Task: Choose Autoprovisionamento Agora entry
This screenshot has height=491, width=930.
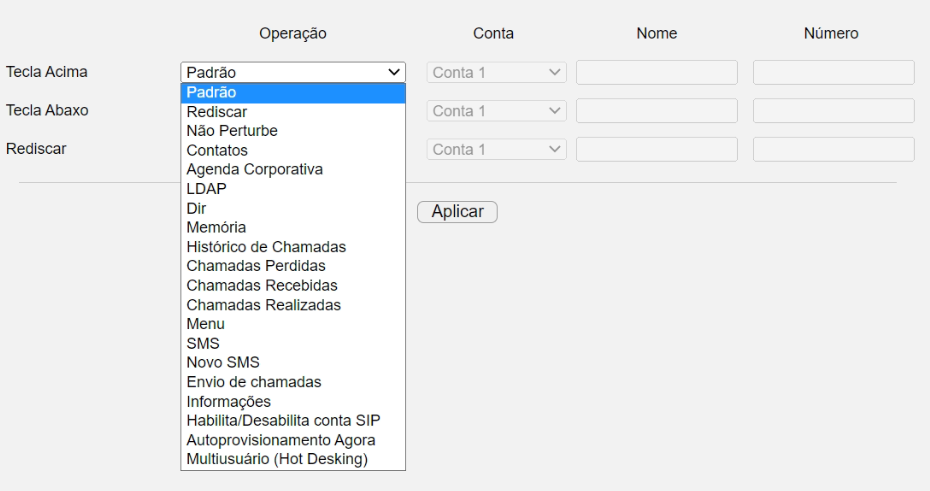Action: (293, 440)
